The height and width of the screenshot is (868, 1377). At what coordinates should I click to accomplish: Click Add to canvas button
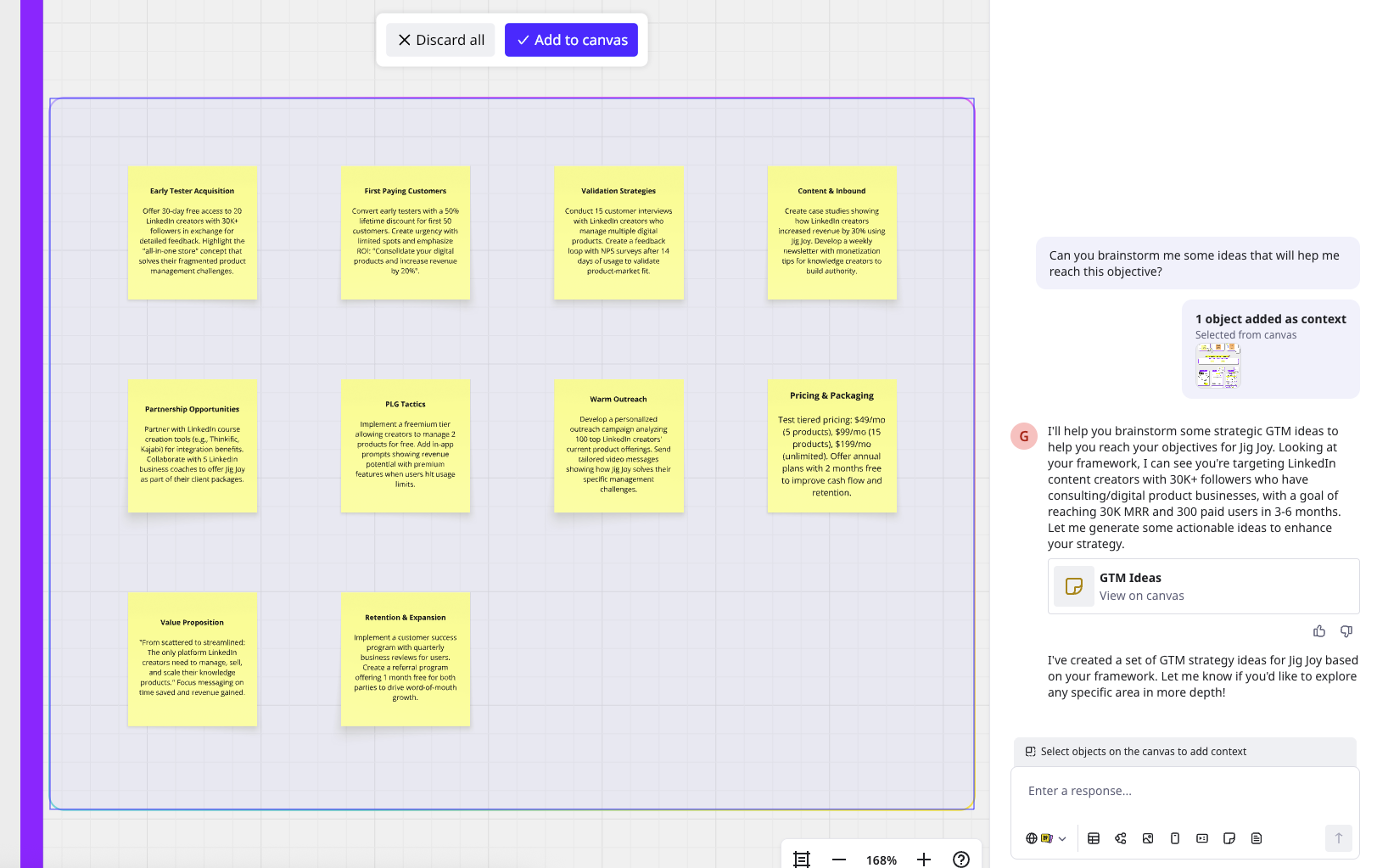571,40
